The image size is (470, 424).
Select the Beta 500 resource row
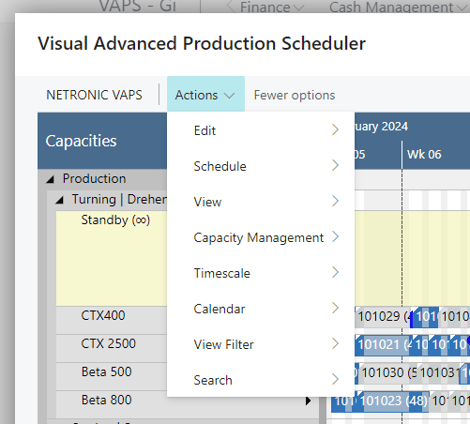pyautogui.click(x=112, y=376)
